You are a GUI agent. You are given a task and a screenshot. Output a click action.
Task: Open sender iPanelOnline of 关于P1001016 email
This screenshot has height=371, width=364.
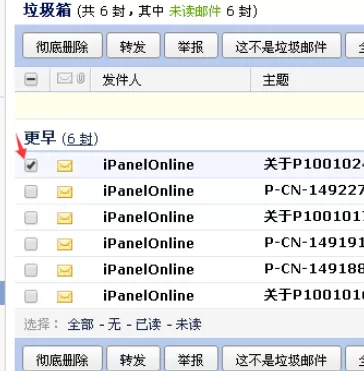[x=148, y=296]
